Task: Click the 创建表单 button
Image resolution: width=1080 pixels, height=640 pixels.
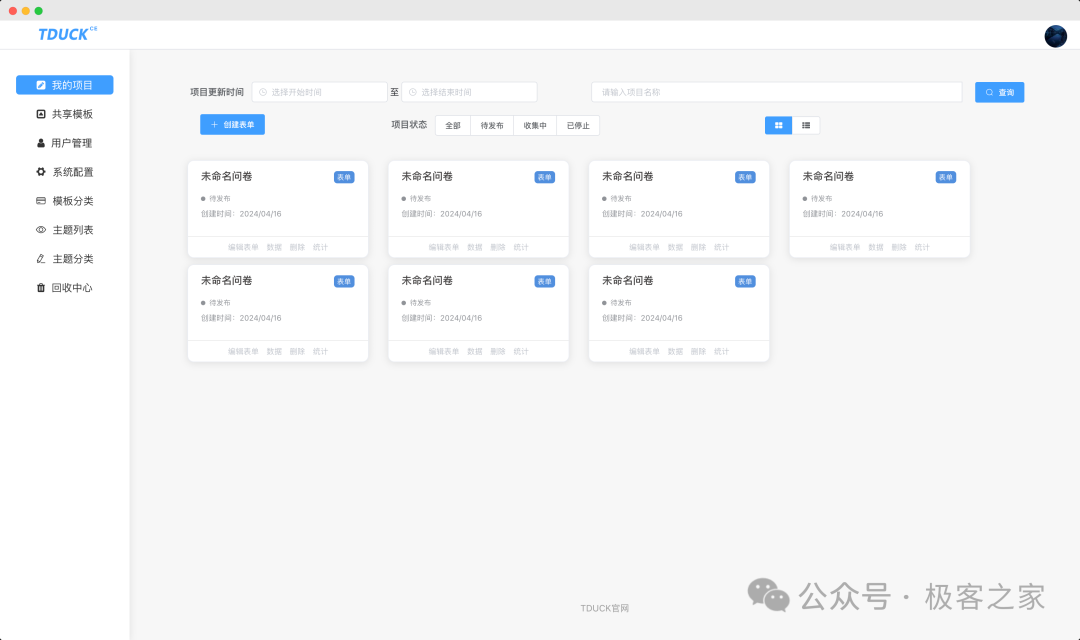Action: 232,125
